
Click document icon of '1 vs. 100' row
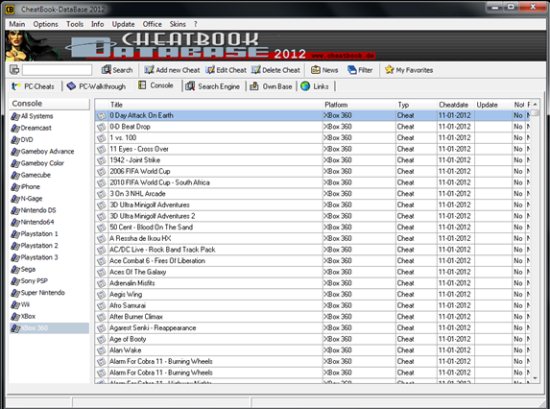(x=101, y=138)
